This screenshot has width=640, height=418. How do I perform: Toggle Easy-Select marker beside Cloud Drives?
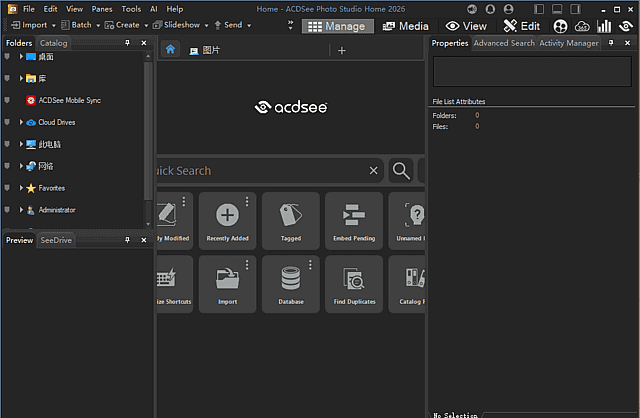[7, 122]
